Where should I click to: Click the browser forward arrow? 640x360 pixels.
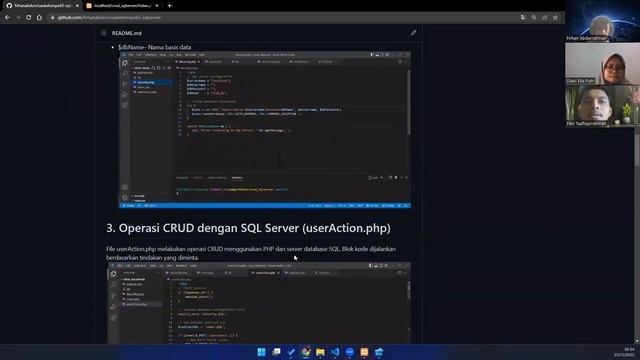tap(18, 18)
